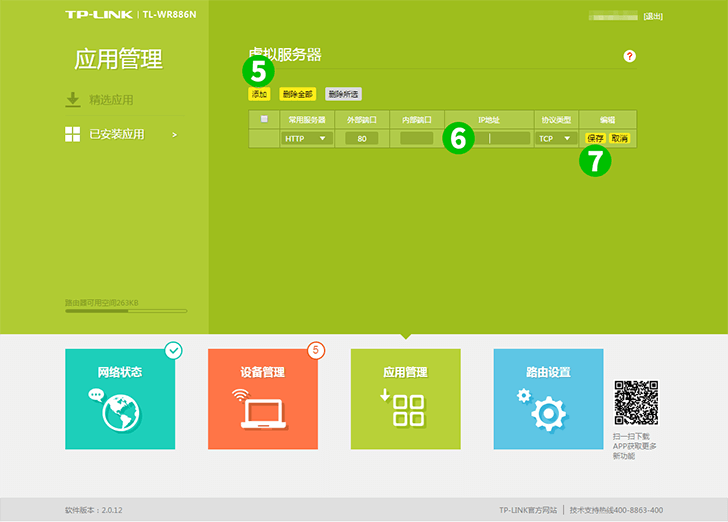Click the checkmark badge on 网络状态
728x522 pixels.
(174, 350)
